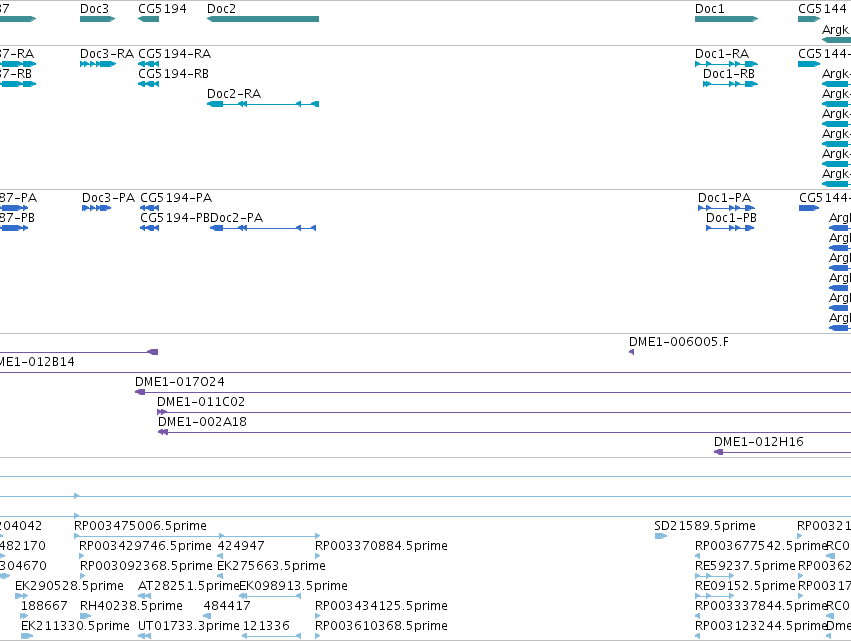Click the Doc2 gene bar
This screenshot has width=851, height=641.
coord(263,19)
